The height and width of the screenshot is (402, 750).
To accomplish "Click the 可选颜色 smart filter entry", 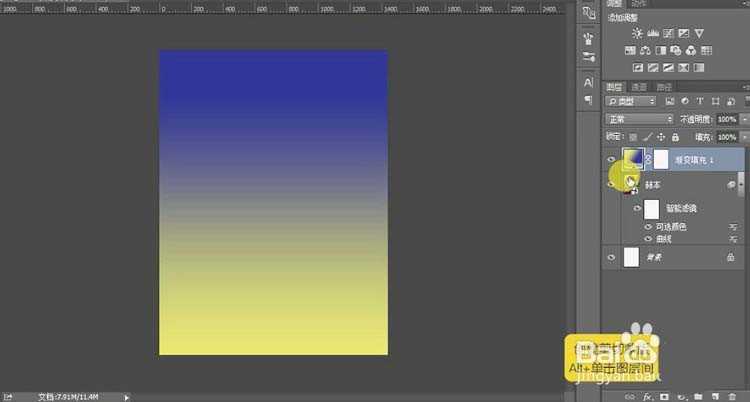I will [670, 227].
